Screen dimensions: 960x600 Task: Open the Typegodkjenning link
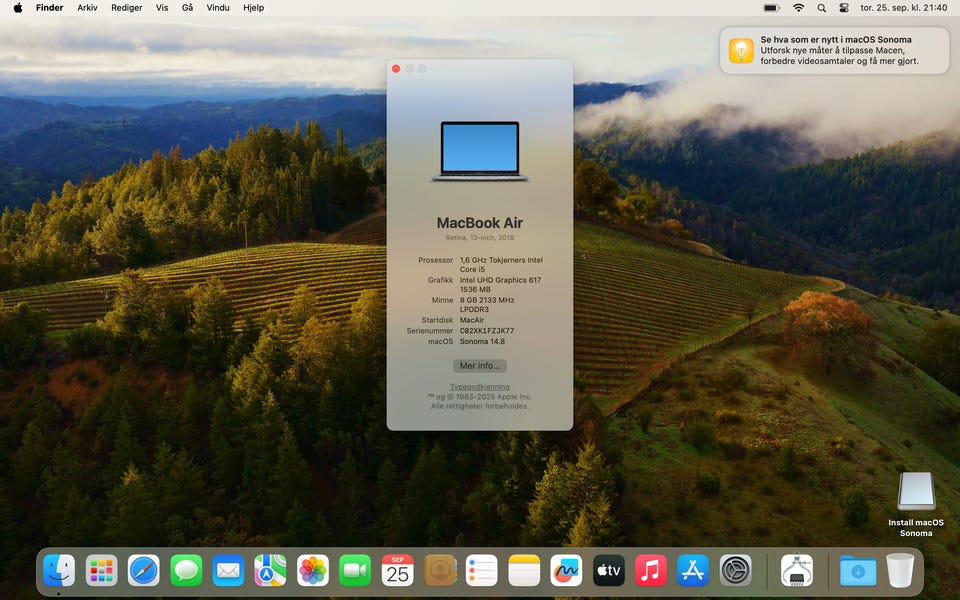pos(480,387)
